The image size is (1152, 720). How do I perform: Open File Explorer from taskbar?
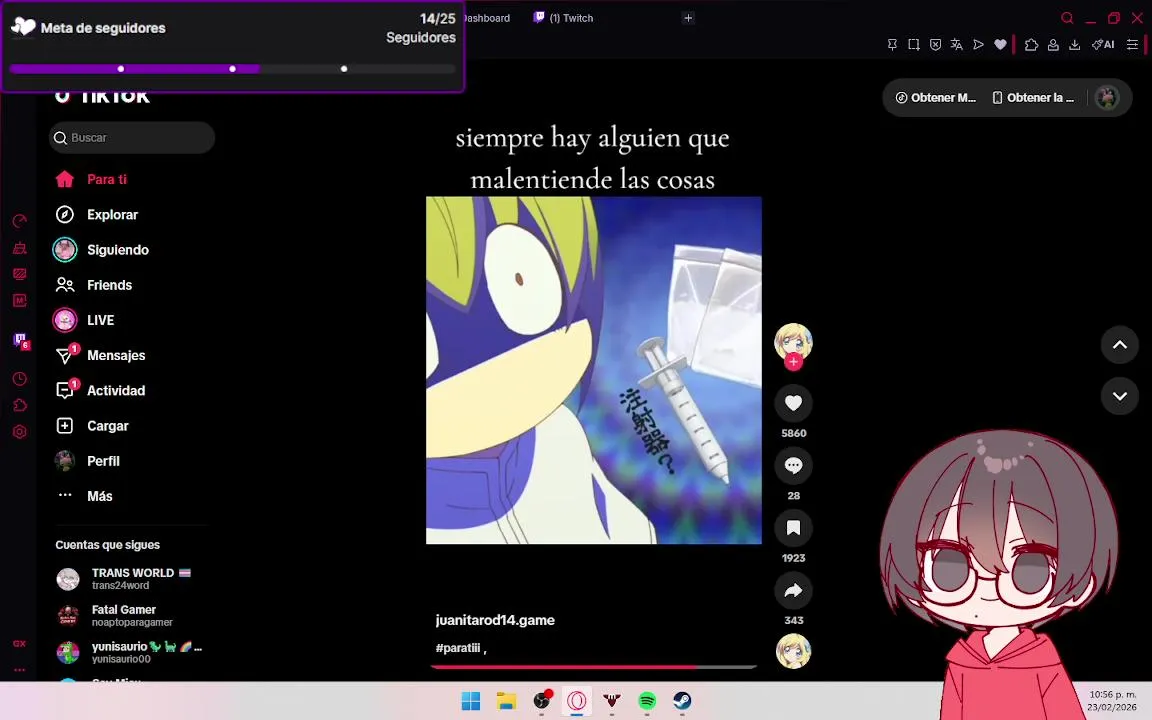coord(505,701)
